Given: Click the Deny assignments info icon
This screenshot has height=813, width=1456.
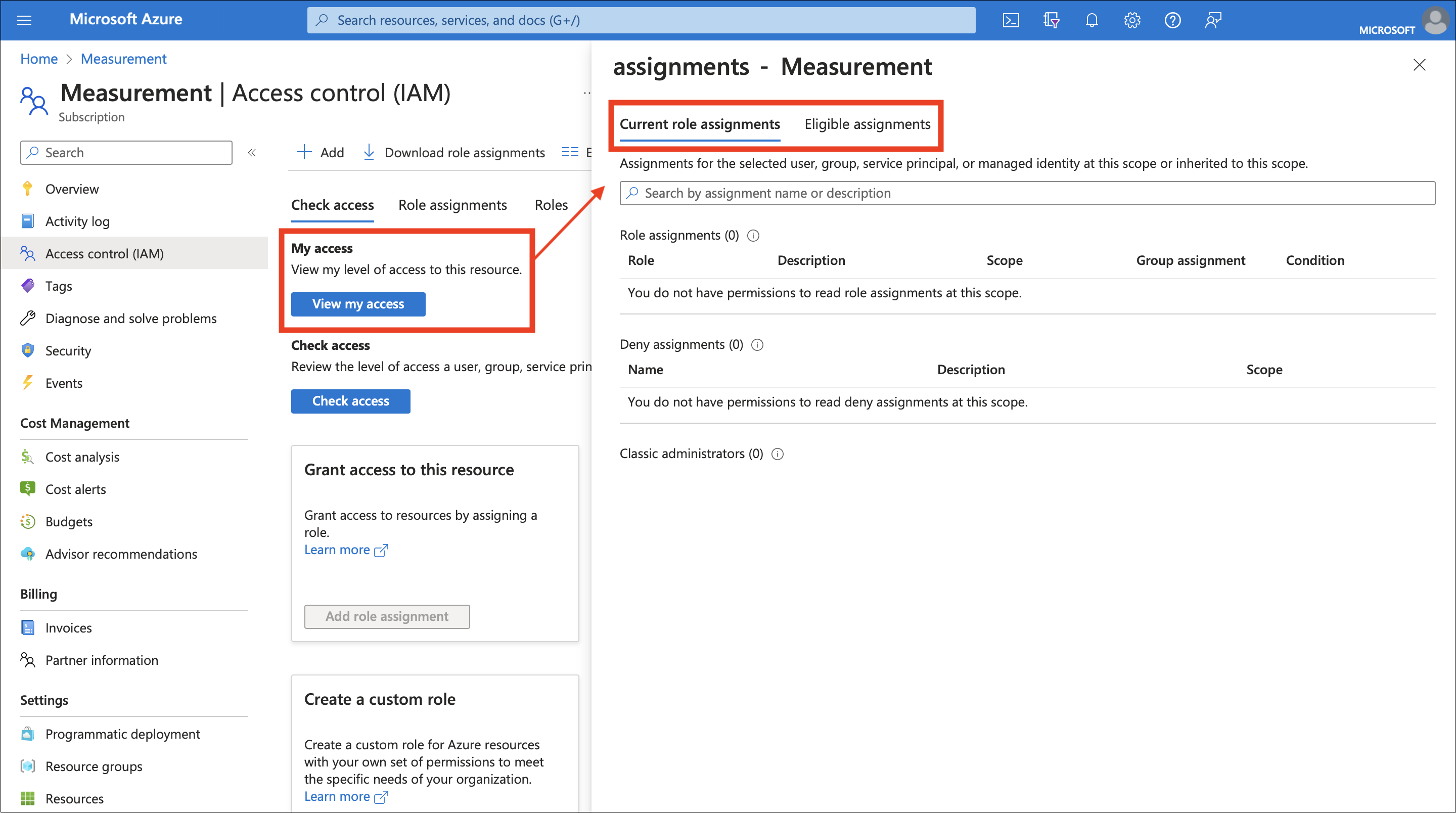Looking at the screenshot, I should 758,344.
